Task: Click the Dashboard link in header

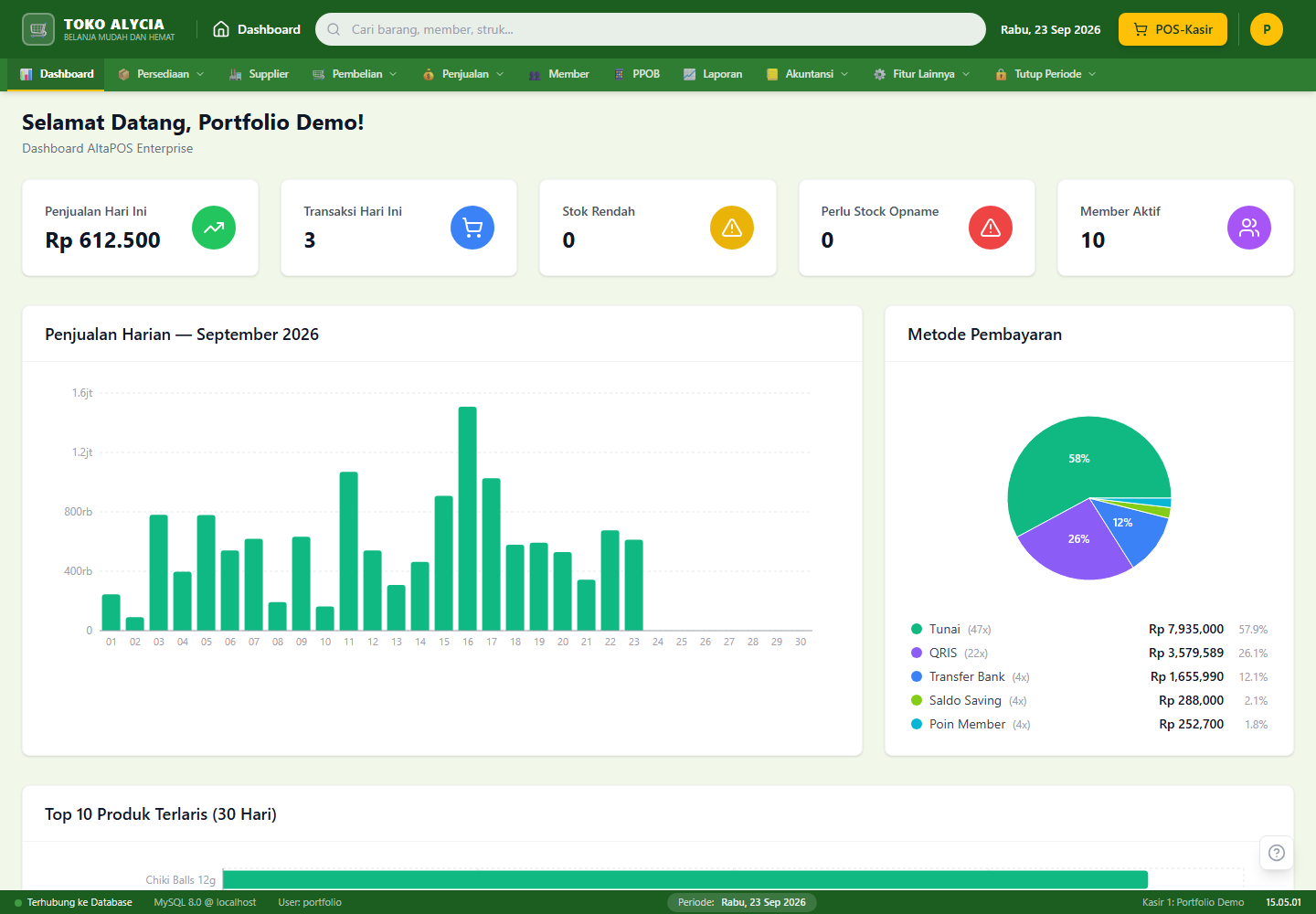Action: click(257, 29)
